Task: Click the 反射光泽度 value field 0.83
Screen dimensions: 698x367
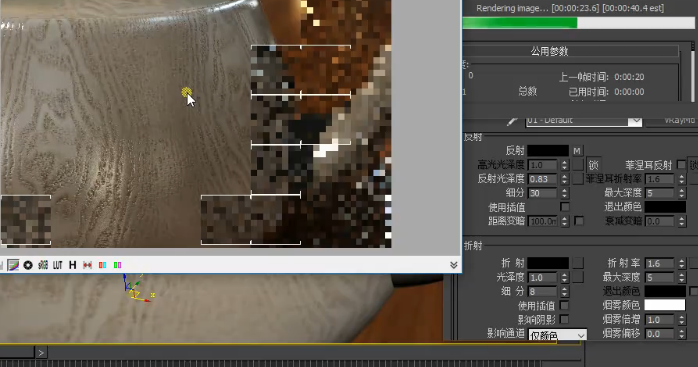Action: pyautogui.click(x=542, y=179)
